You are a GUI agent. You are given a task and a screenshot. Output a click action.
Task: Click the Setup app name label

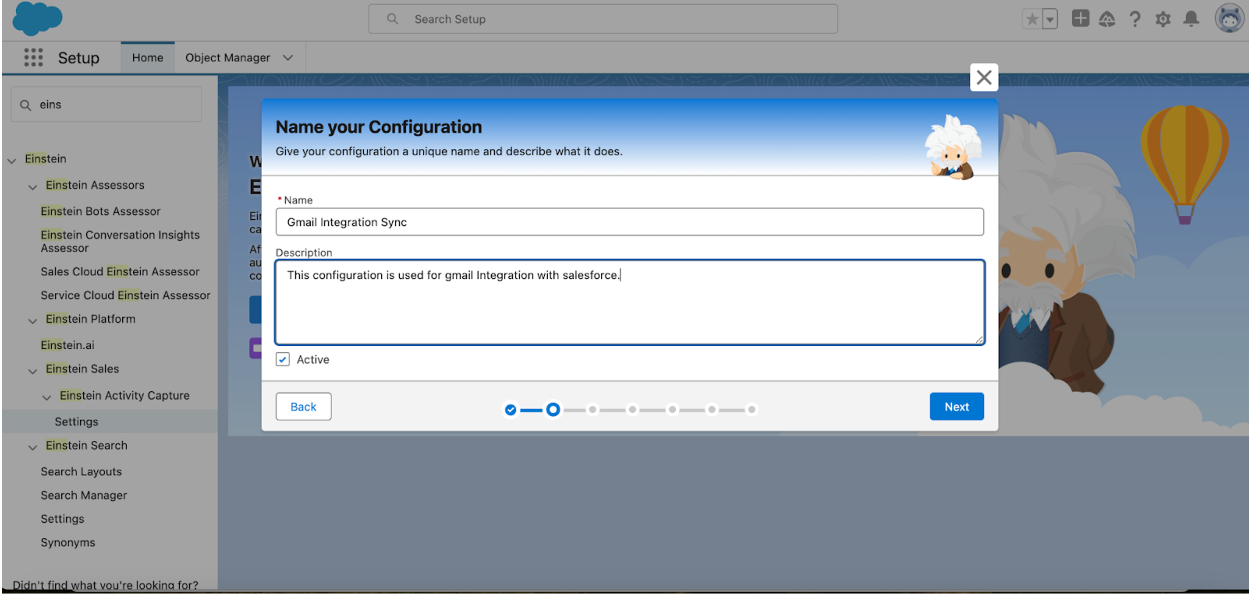pyautogui.click(x=79, y=58)
